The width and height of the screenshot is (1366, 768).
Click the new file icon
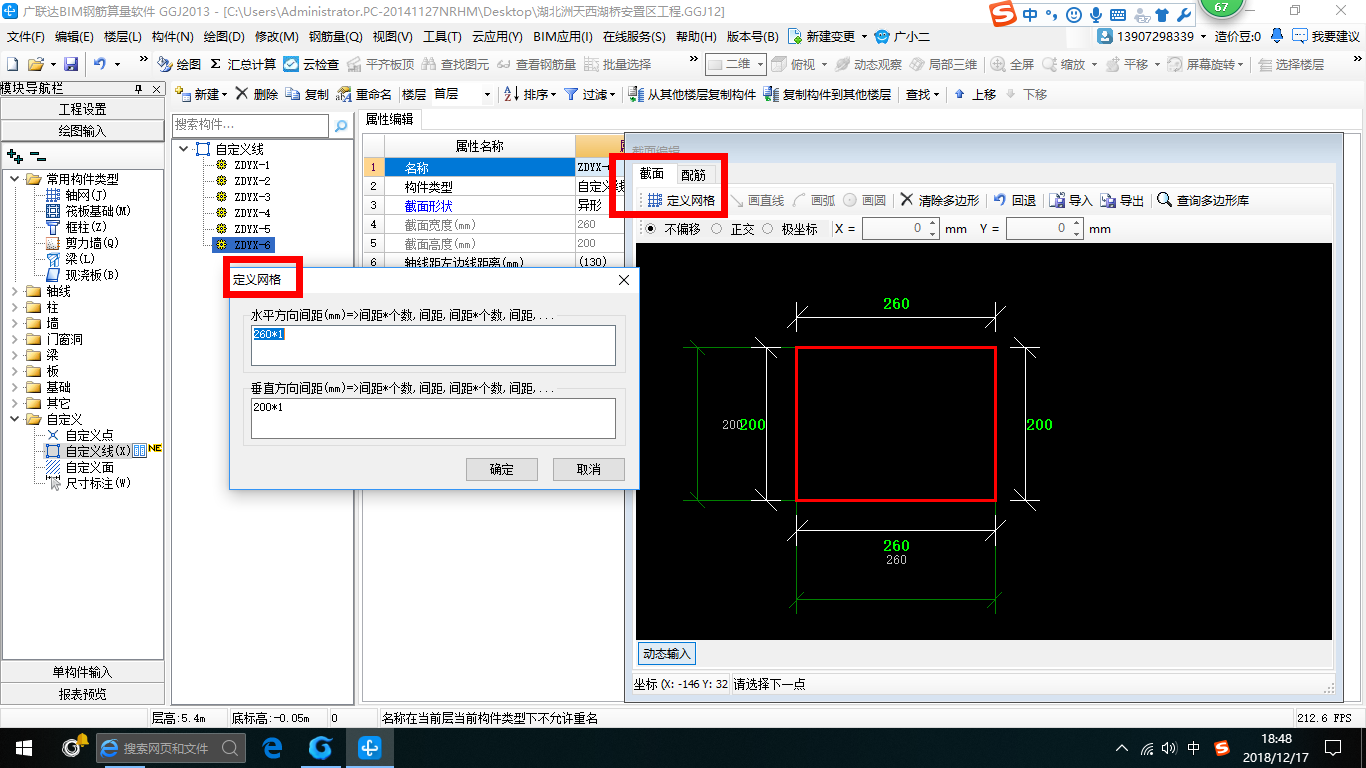[12, 64]
